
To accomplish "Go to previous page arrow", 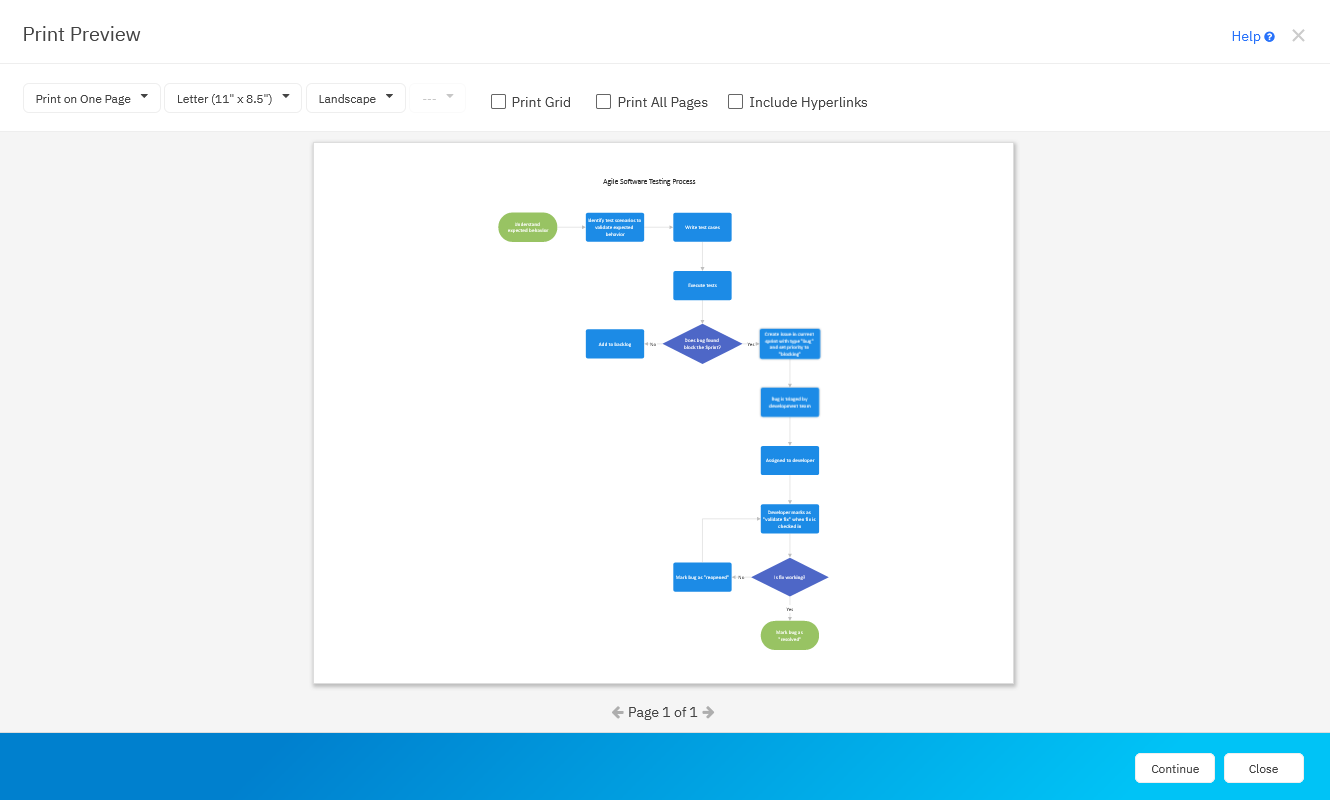I will point(618,713).
